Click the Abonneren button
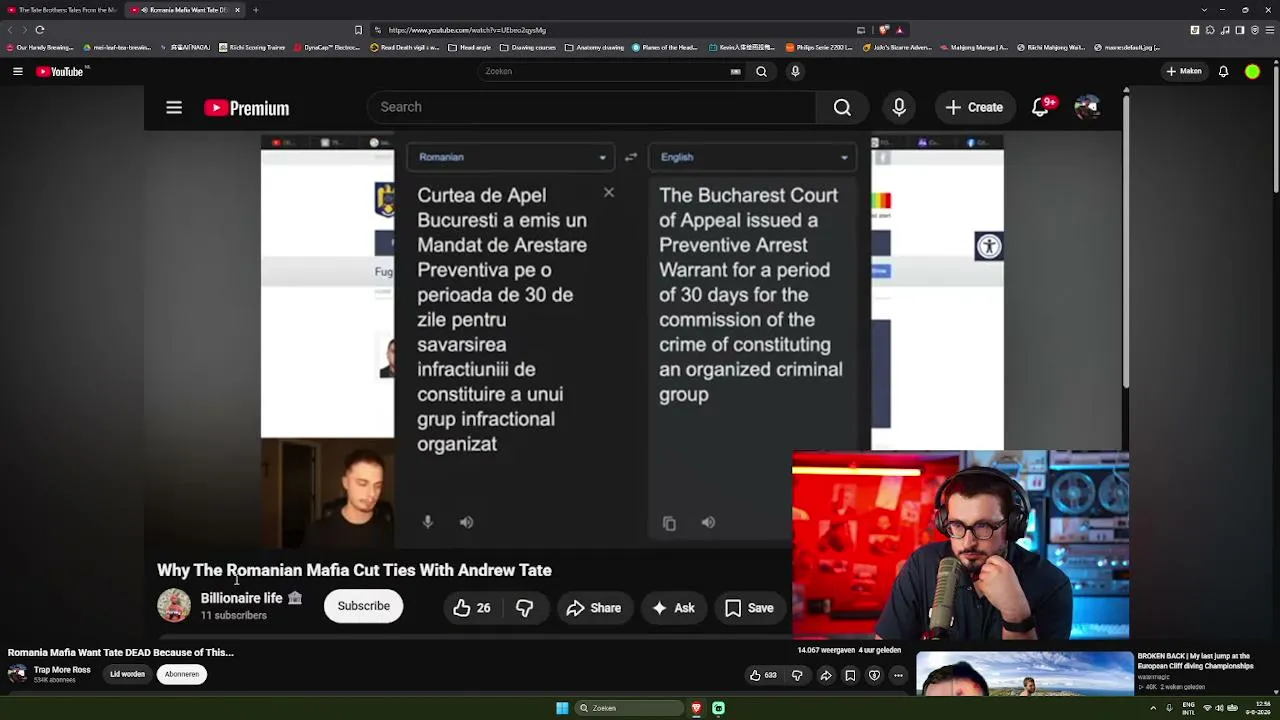 182,674
